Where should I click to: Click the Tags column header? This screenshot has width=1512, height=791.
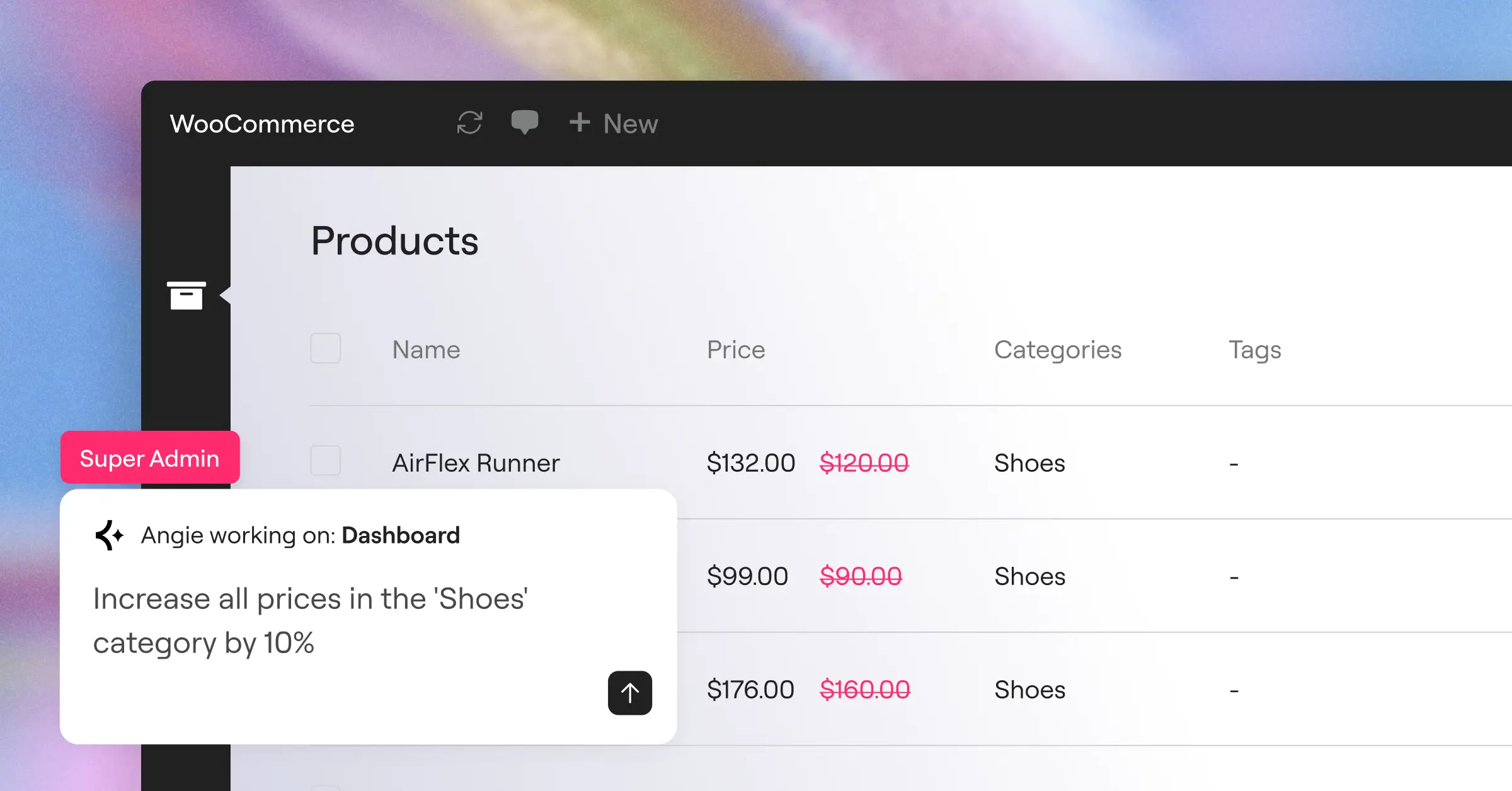coord(1255,350)
